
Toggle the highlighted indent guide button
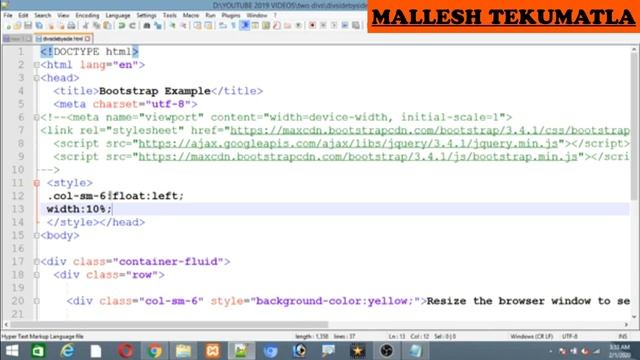(245, 26)
